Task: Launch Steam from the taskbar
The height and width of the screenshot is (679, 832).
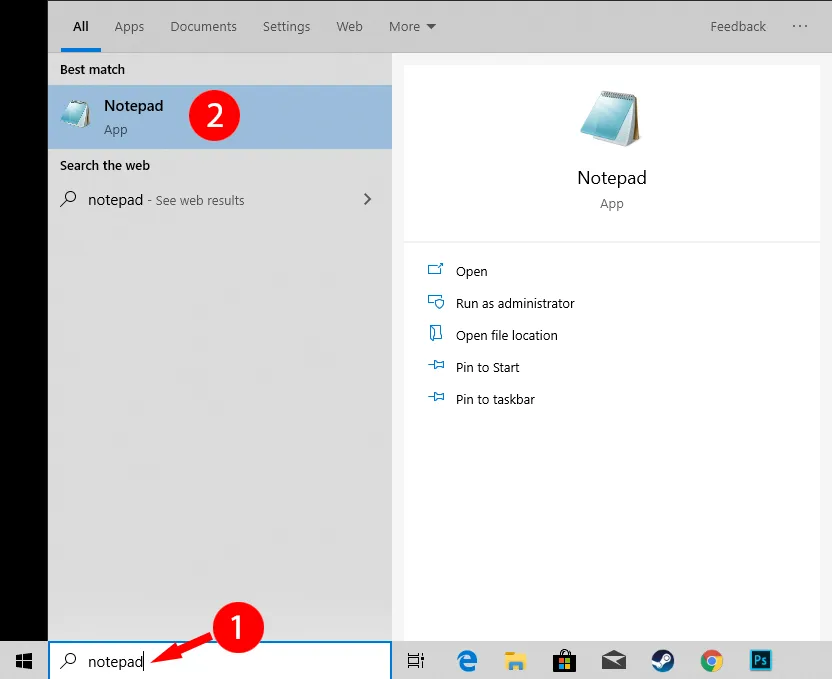Action: pos(662,661)
